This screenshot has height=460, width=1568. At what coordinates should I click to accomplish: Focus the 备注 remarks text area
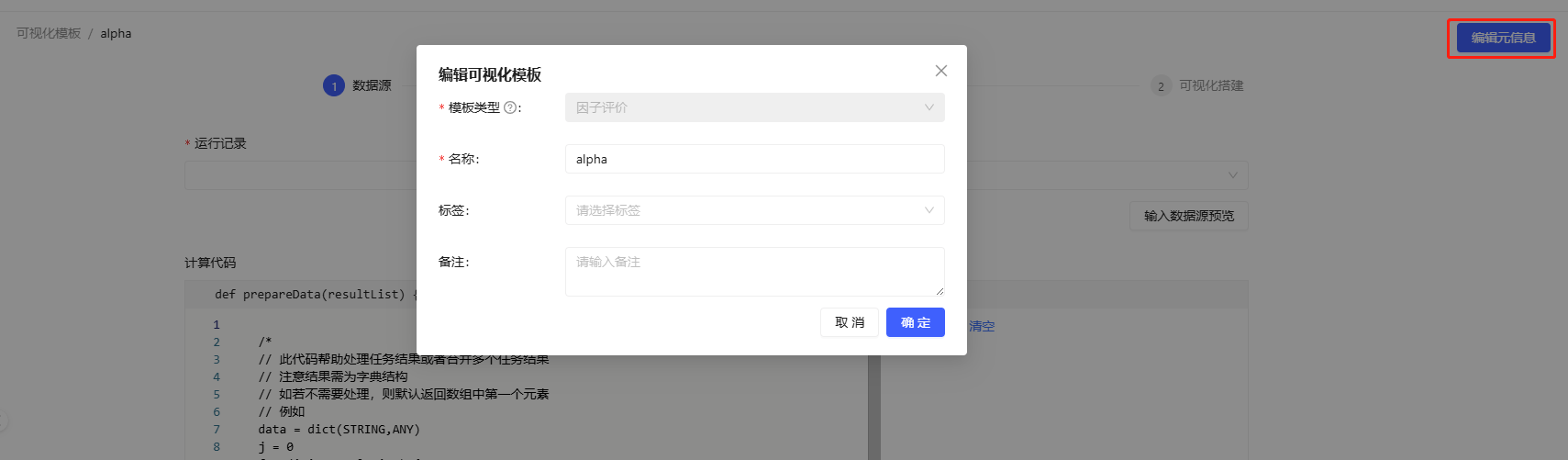754,271
